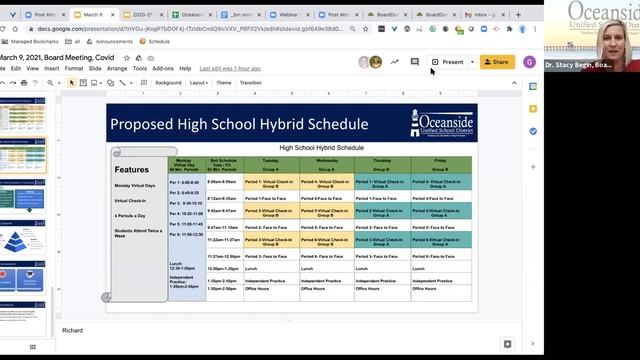Click the move to Drive folder icon
The image size is (640, 360).
[x=139, y=58]
